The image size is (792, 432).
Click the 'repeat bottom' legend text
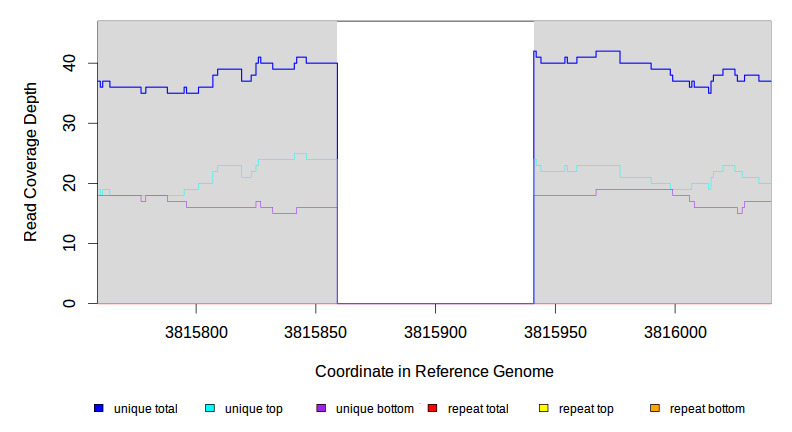pyautogui.click(x=707, y=409)
